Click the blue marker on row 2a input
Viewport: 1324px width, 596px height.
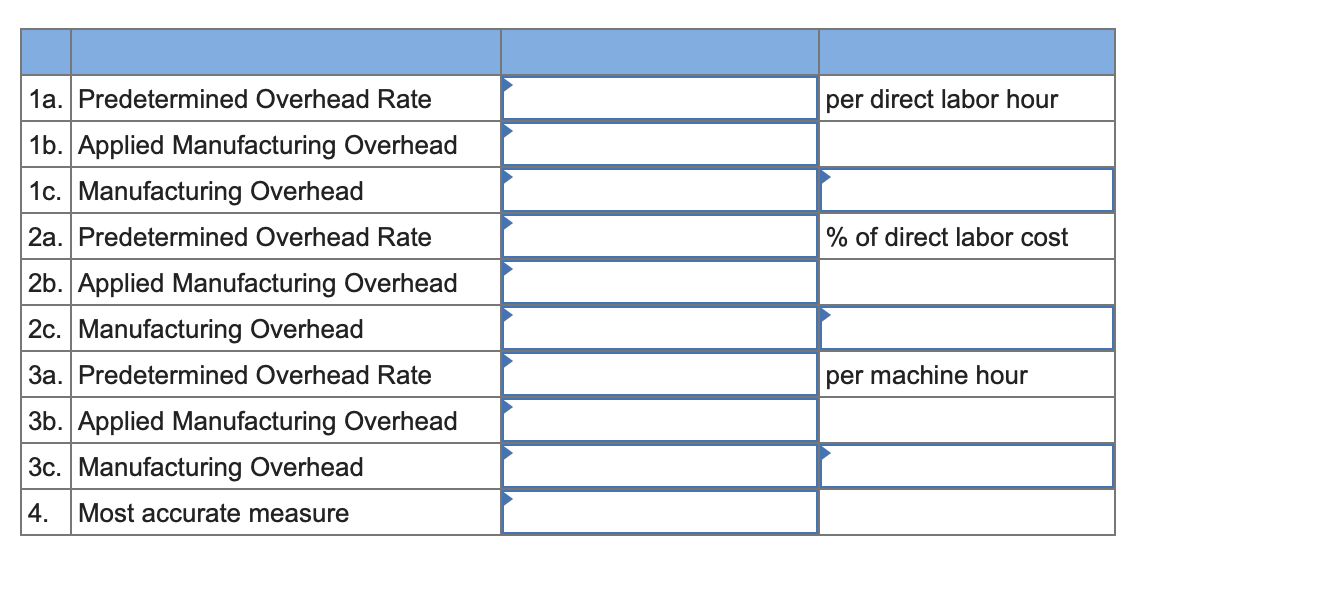pyautogui.click(x=508, y=220)
